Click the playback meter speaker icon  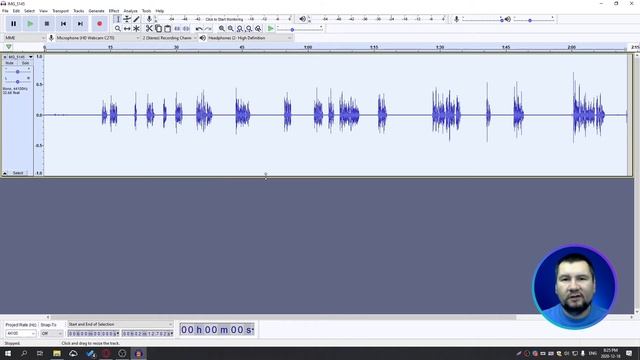(x=302, y=19)
